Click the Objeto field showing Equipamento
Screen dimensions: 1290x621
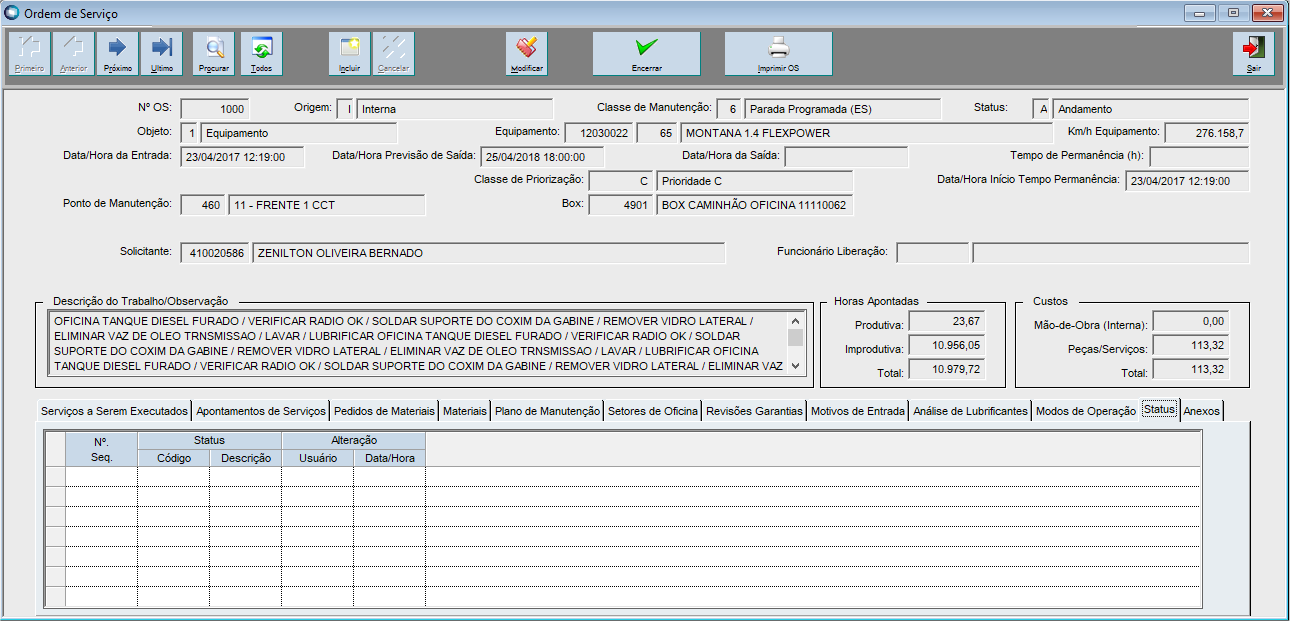pyautogui.click(x=299, y=133)
